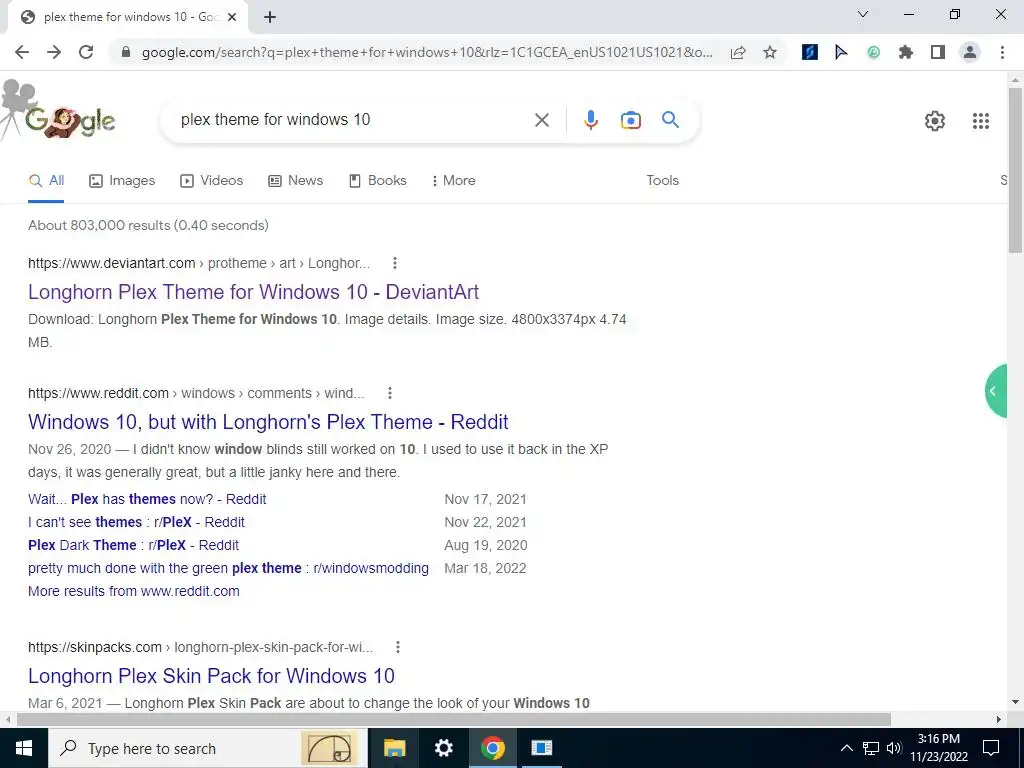Expand the More search categories menu
Viewport: 1024px width, 768px height.
click(454, 181)
